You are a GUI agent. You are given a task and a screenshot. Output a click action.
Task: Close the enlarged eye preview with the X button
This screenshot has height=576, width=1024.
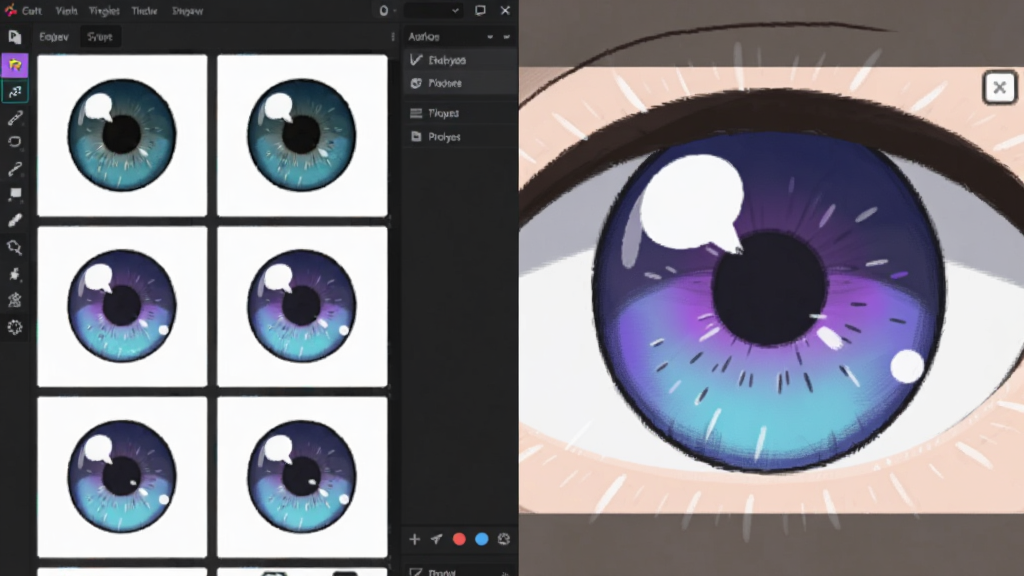pyautogui.click(x=999, y=87)
